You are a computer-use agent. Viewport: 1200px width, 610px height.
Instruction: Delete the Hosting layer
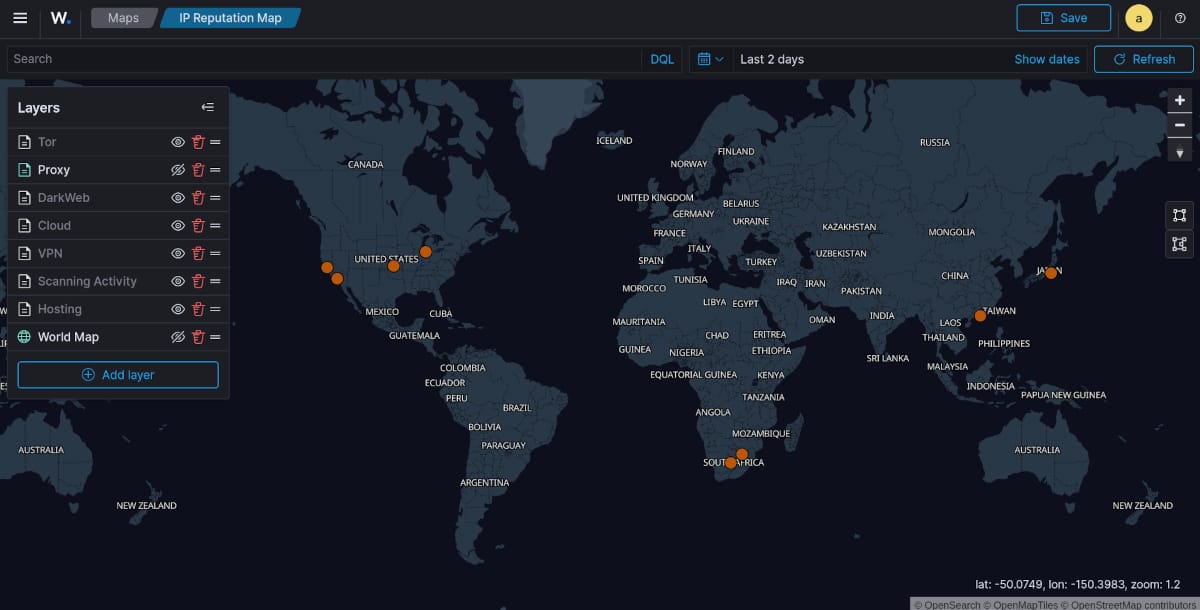click(x=198, y=310)
